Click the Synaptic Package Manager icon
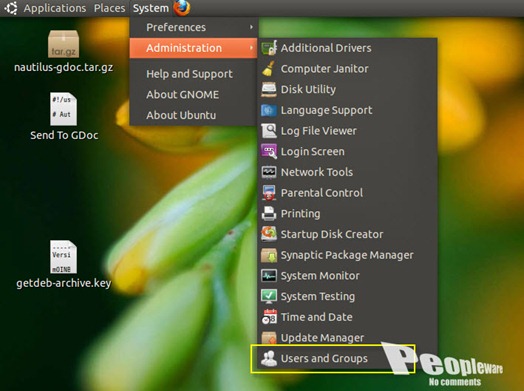524x391 pixels. click(x=269, y=255)
